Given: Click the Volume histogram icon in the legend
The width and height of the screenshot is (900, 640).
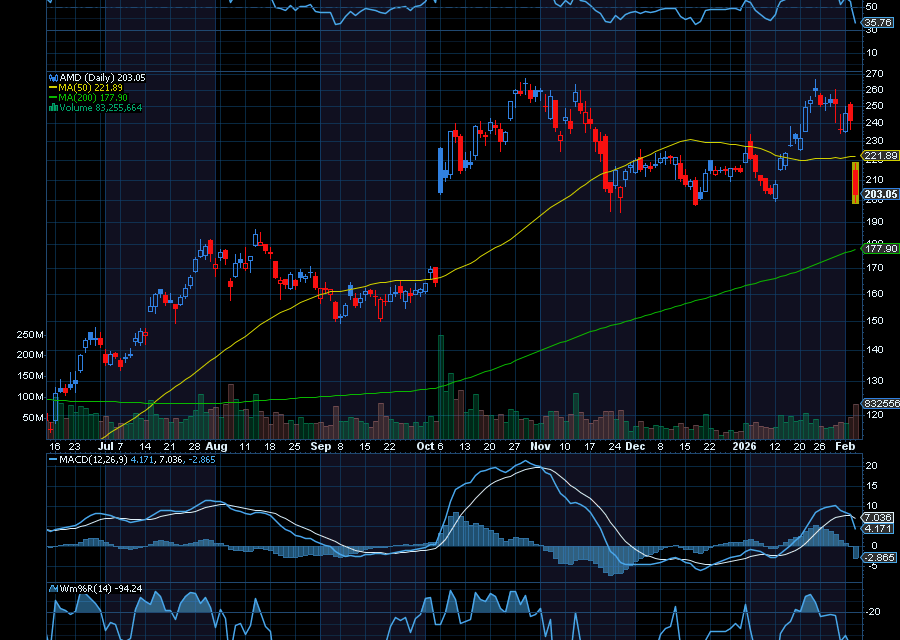Looking at the screenshot, I should 53,106.
